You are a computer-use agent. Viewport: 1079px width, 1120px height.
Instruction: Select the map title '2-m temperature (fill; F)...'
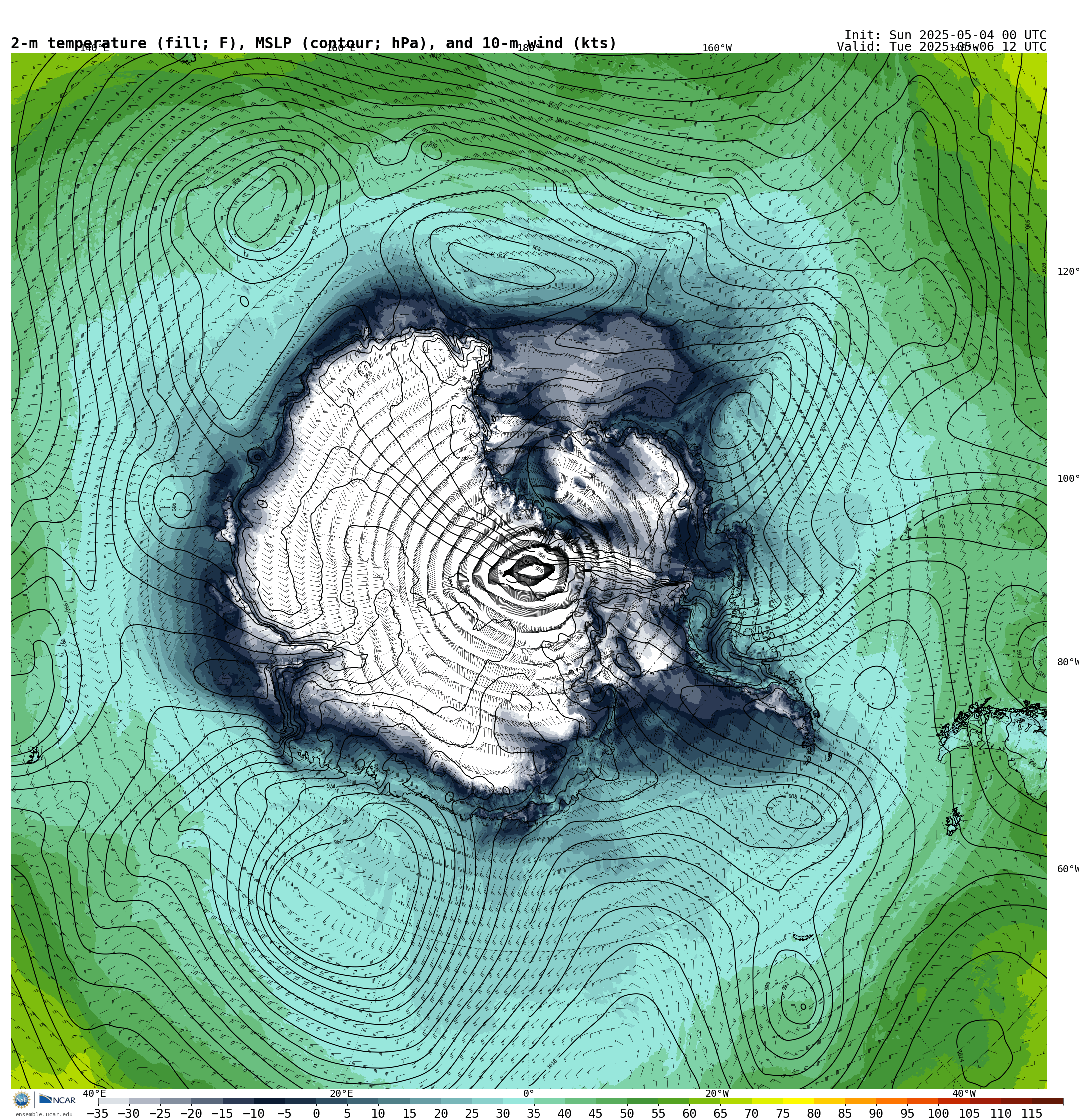click(314, 43)
